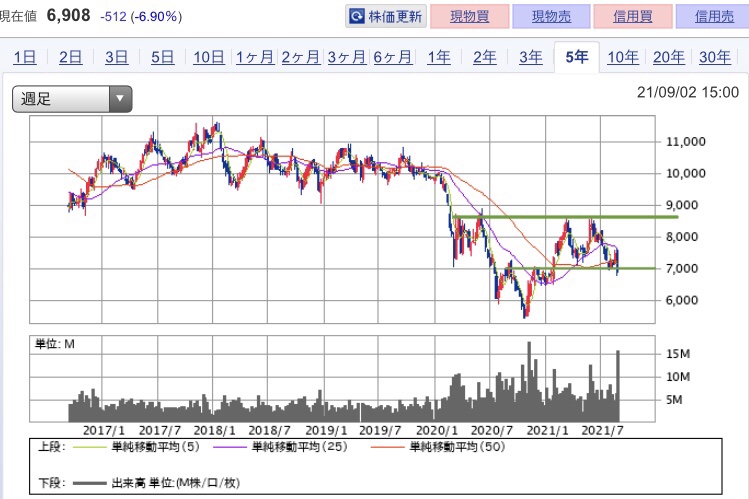Select the 1日 chart period
Screen dimensions: 749x499
pos(24,57)
